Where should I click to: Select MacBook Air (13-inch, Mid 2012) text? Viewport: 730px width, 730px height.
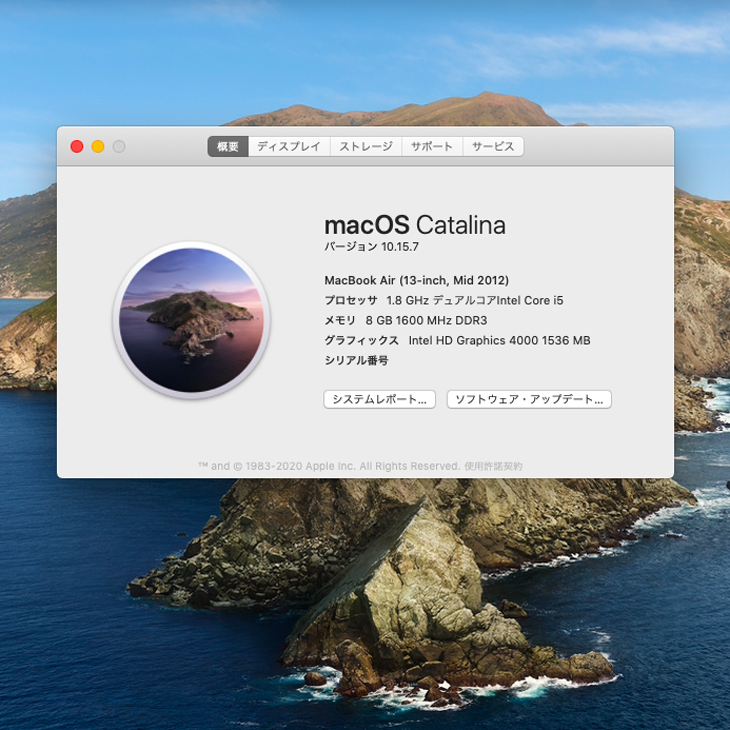pyautogui.click(x=417, y=280)
